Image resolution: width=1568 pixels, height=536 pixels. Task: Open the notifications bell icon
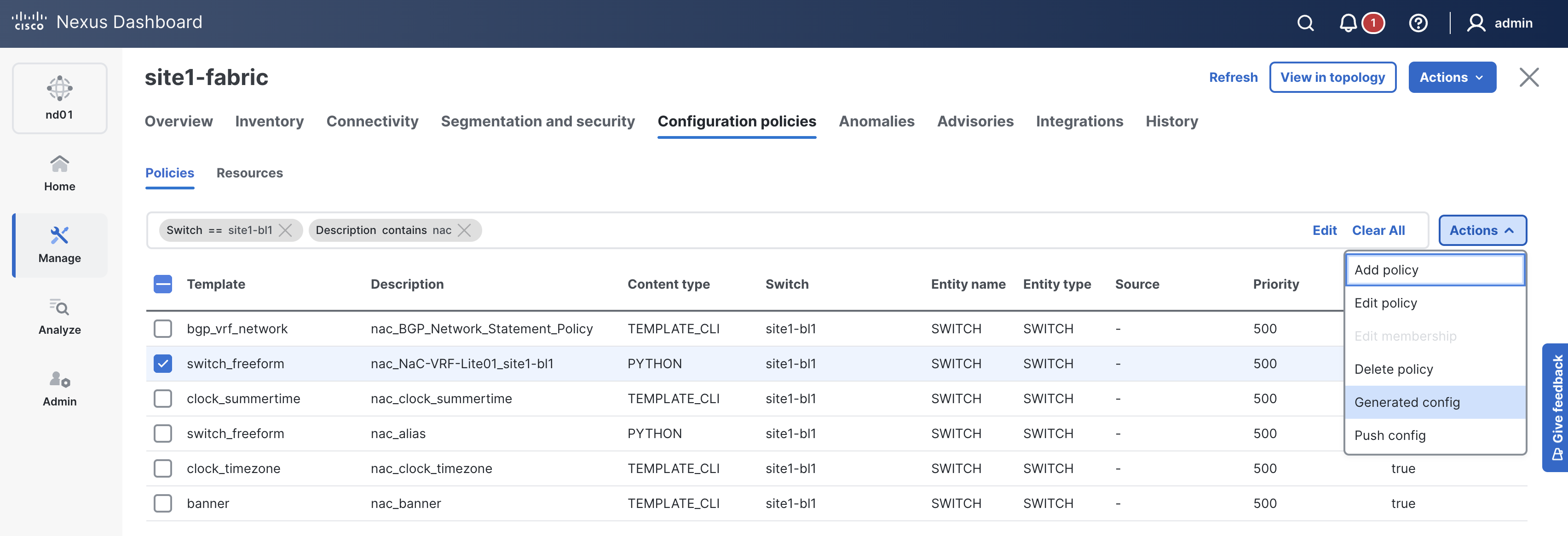point(1348,23)
